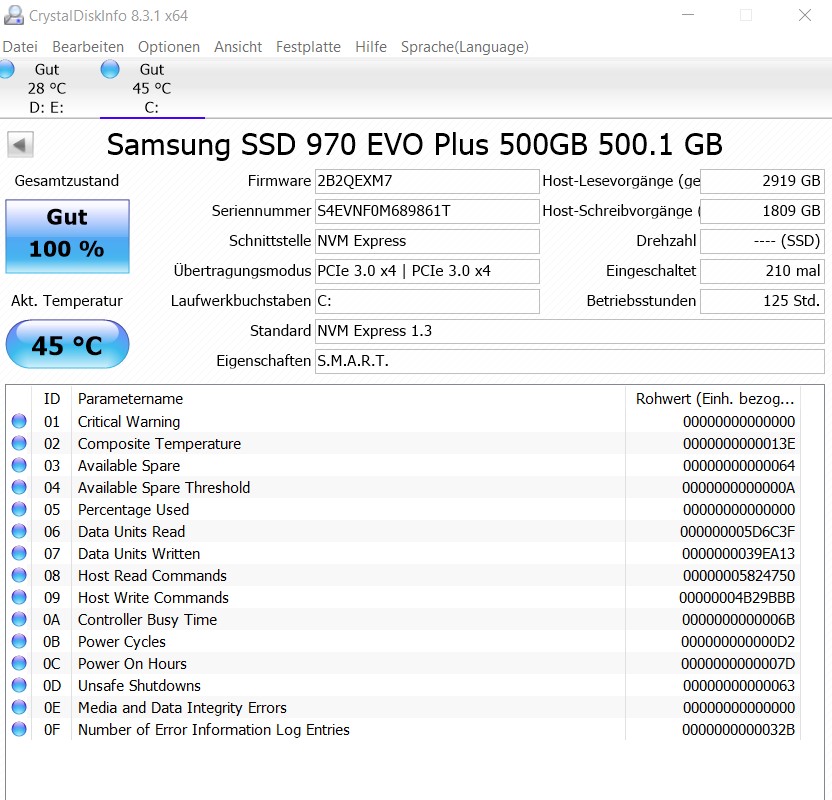832x800 pixels.
Task: Minimize the CrystalDiskInfo window
Action: [x=688, y=15]
